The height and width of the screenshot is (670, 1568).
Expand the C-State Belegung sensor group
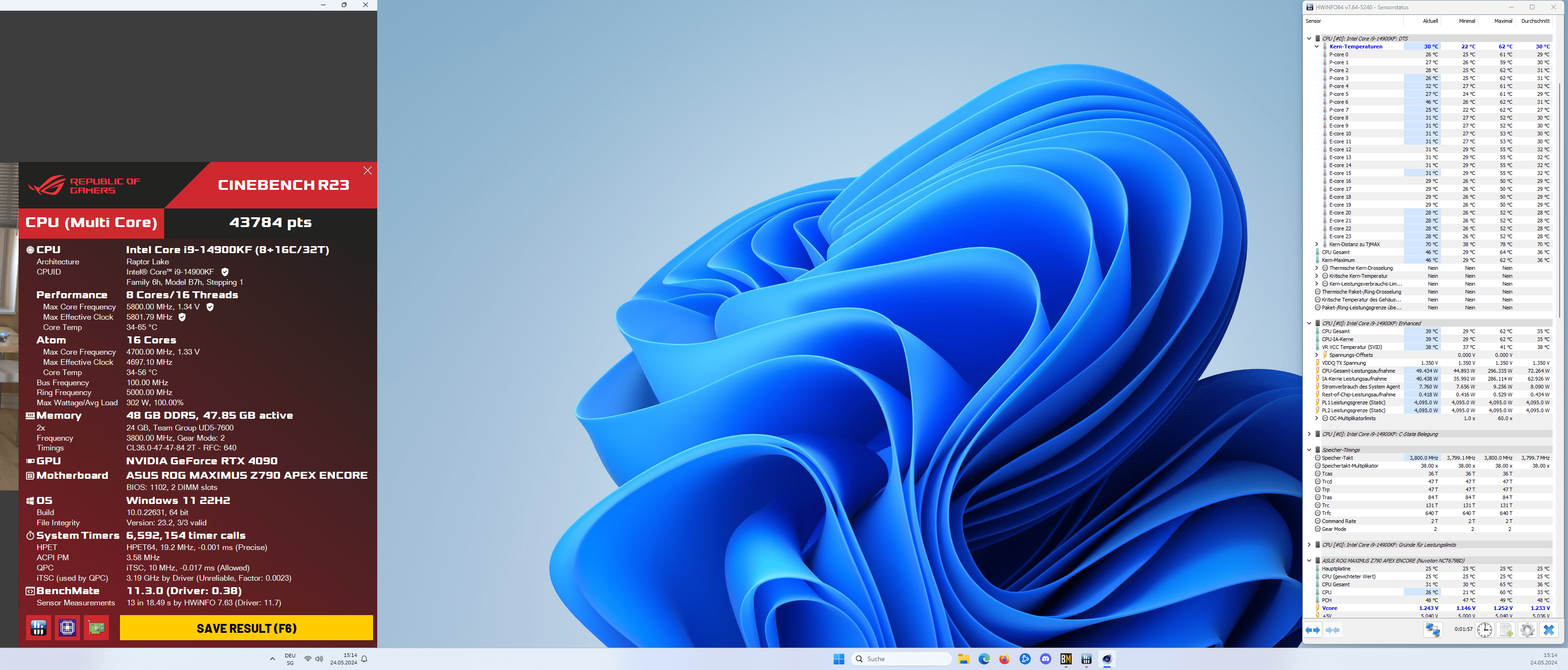click(x=1309, y=434)
